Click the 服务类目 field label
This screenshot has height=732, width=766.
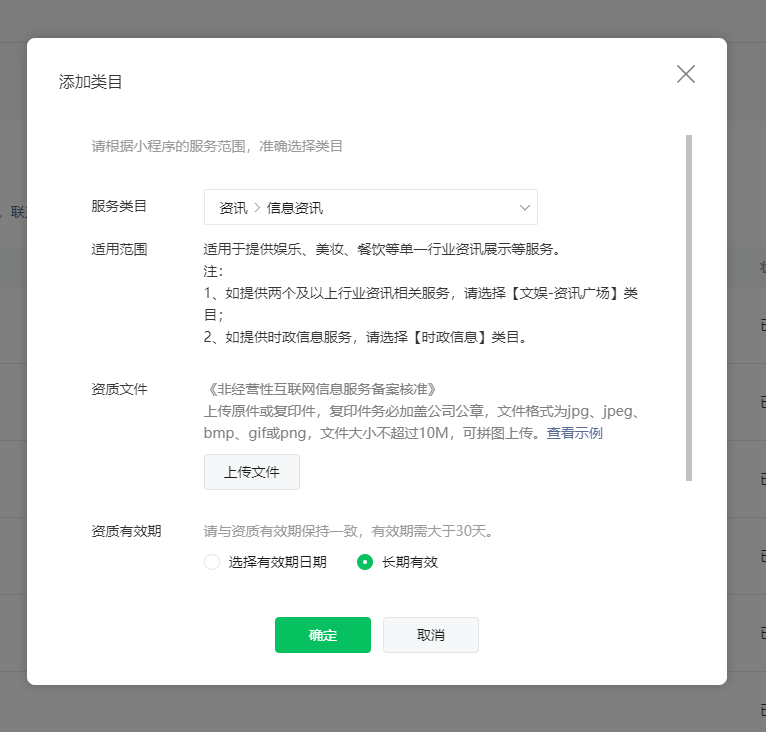119,206
